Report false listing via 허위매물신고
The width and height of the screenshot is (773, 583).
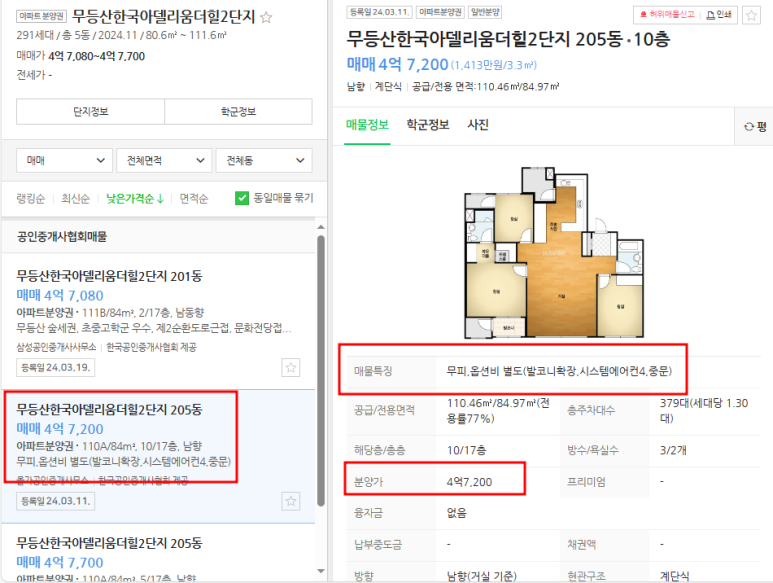pyautogui.click(x=667, y=15)
